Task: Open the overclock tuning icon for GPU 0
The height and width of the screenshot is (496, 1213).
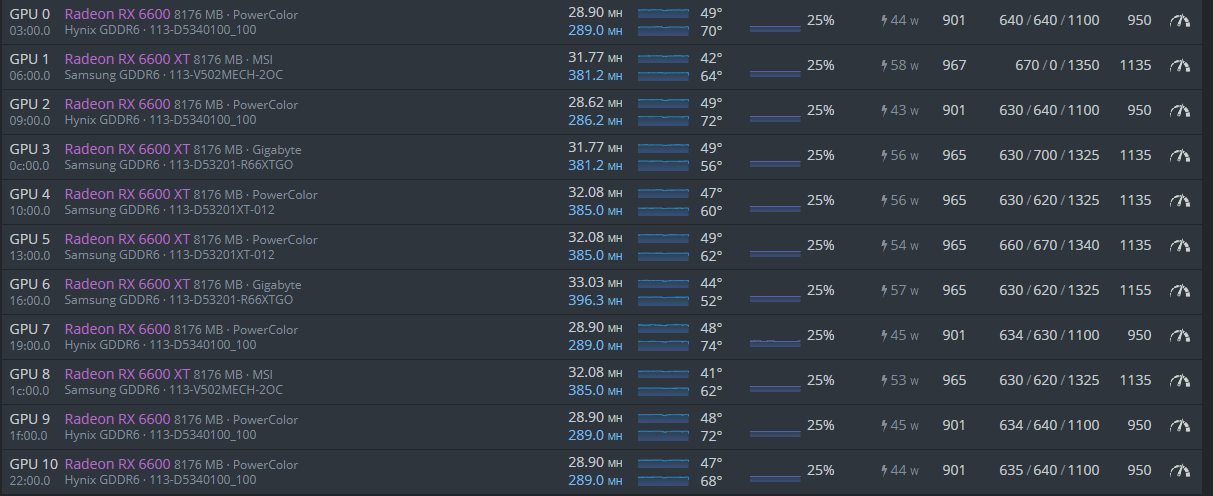Action: click(1180, 20)
